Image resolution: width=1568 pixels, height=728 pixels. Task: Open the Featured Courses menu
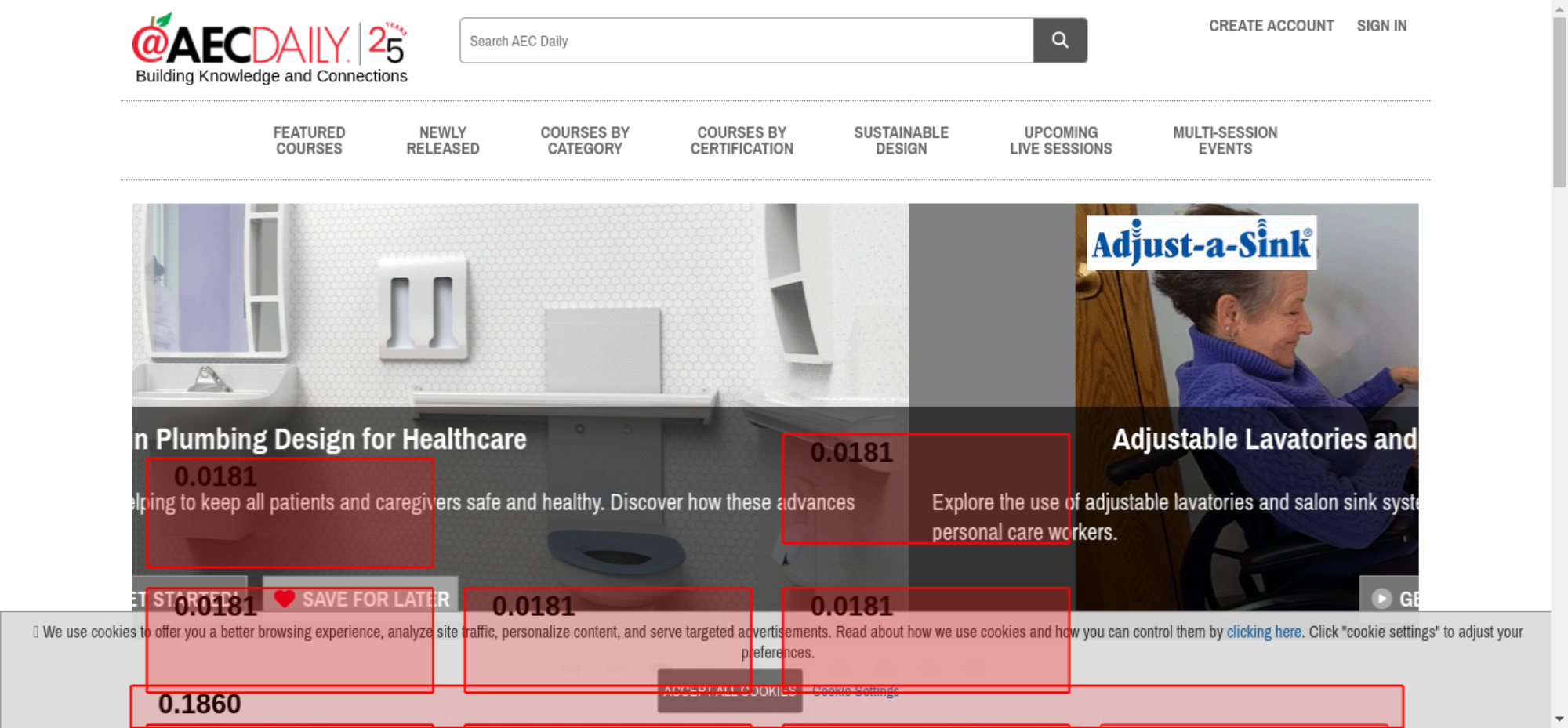point(309,141)
